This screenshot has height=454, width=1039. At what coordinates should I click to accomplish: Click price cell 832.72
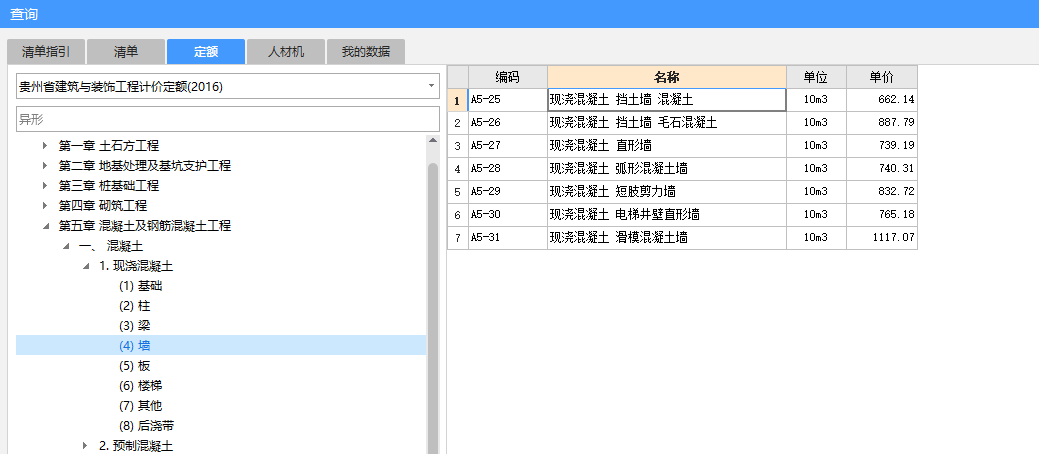coord(882,192)
